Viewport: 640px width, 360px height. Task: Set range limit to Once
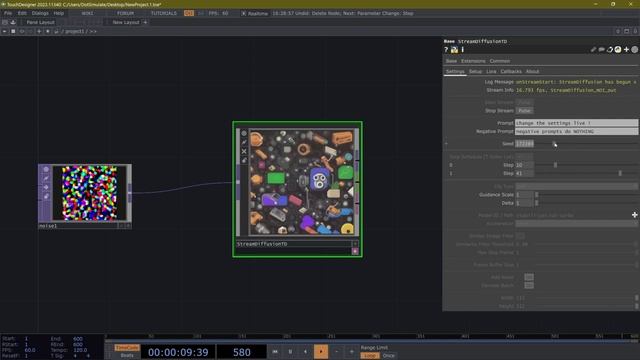tap(389, 356)
